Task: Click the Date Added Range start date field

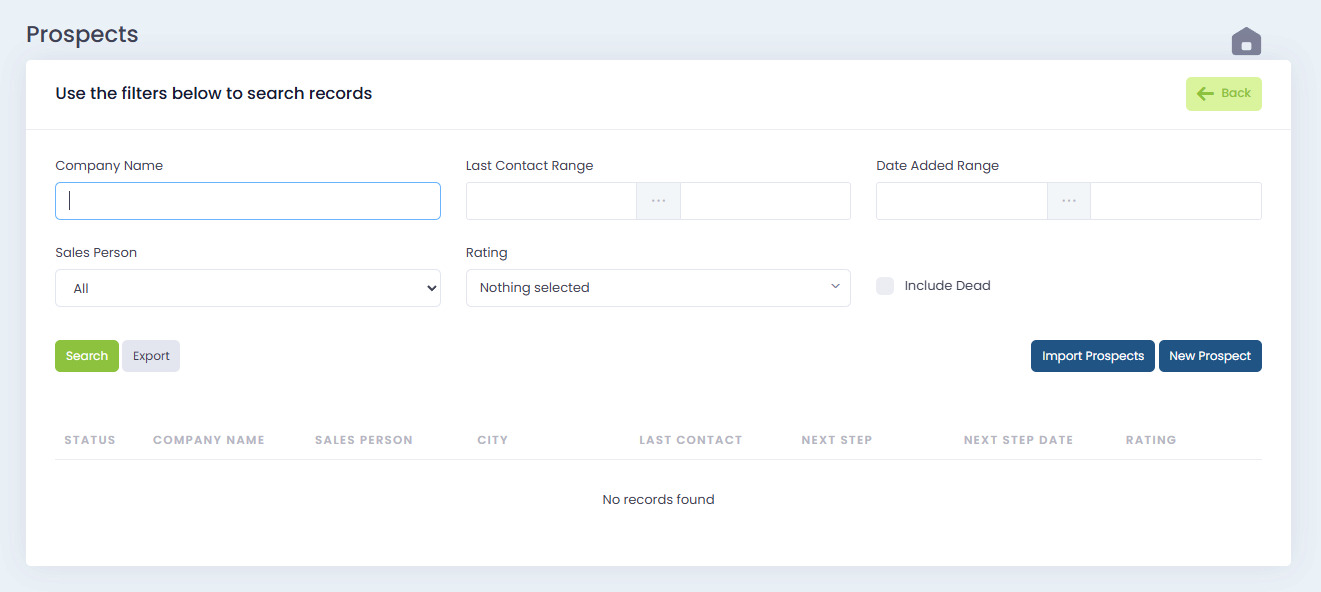Action: coord(961,201)
